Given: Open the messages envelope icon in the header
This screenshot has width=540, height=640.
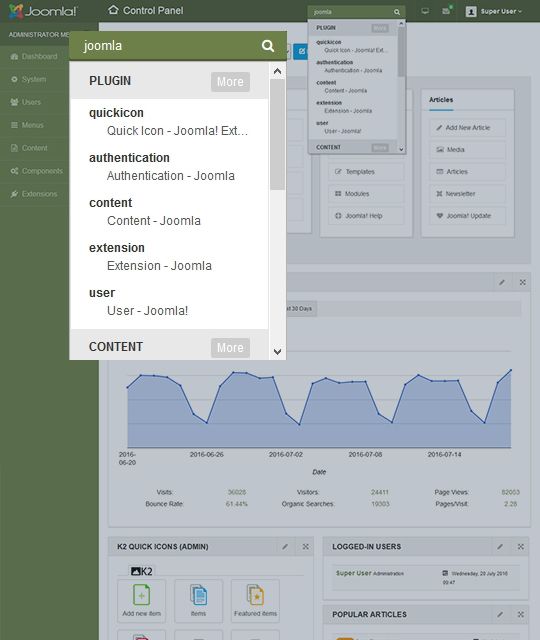Looking at the screenshot, I should point(446,11).
